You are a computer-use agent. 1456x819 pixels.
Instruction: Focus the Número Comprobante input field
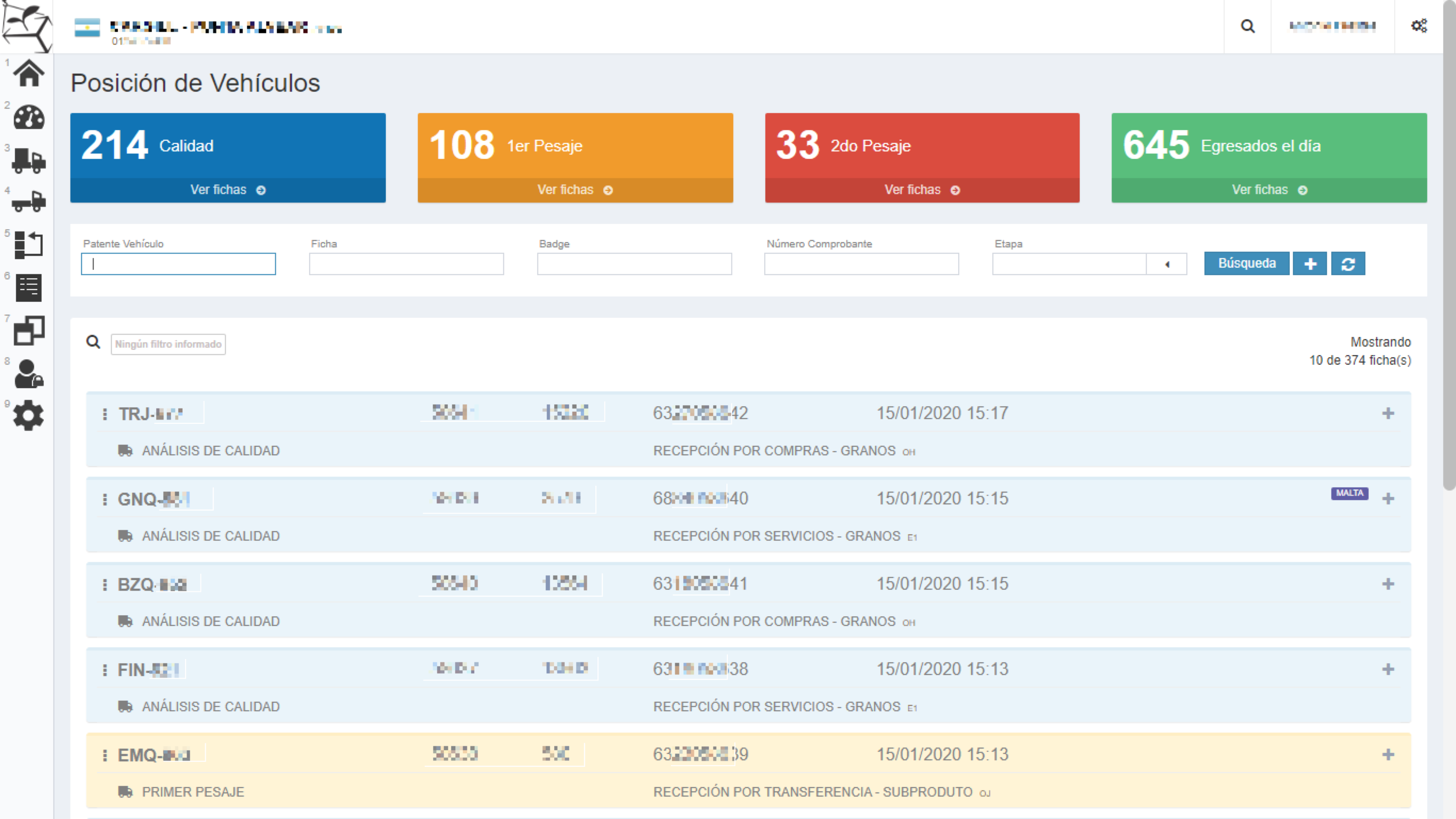pyautogui.click(x=861, y=264)
